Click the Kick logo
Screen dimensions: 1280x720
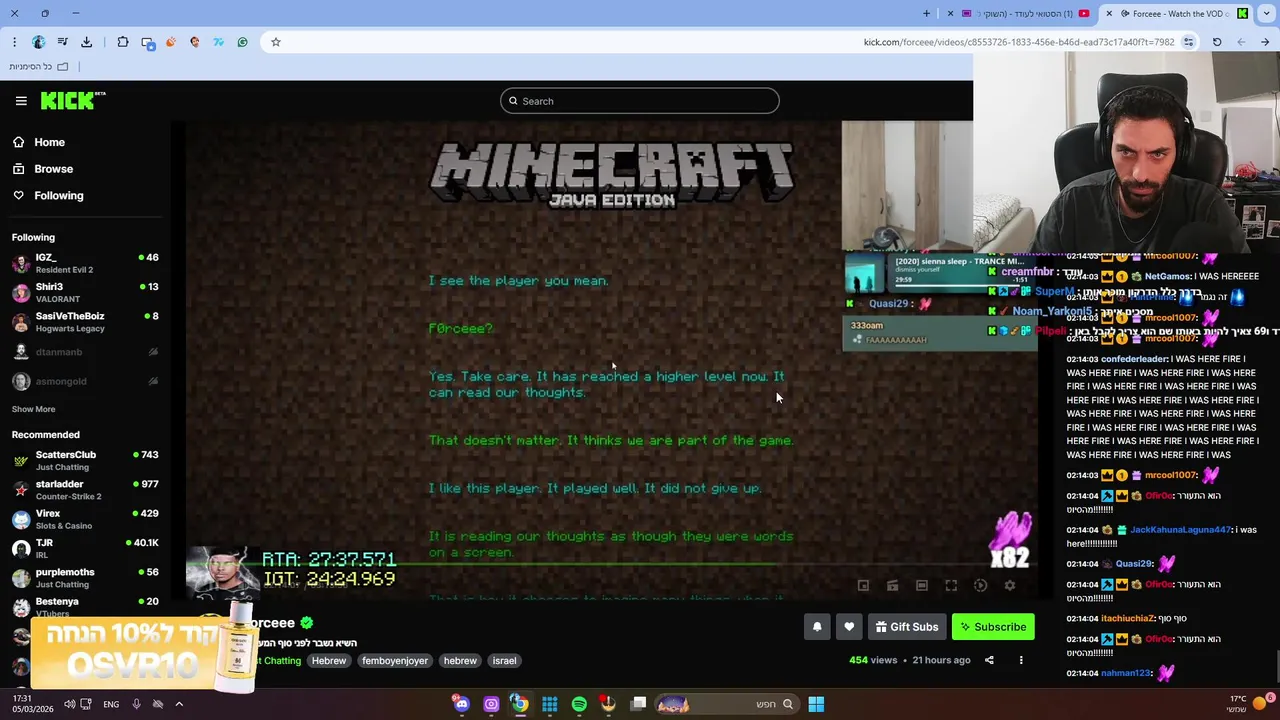pos(73,100)
